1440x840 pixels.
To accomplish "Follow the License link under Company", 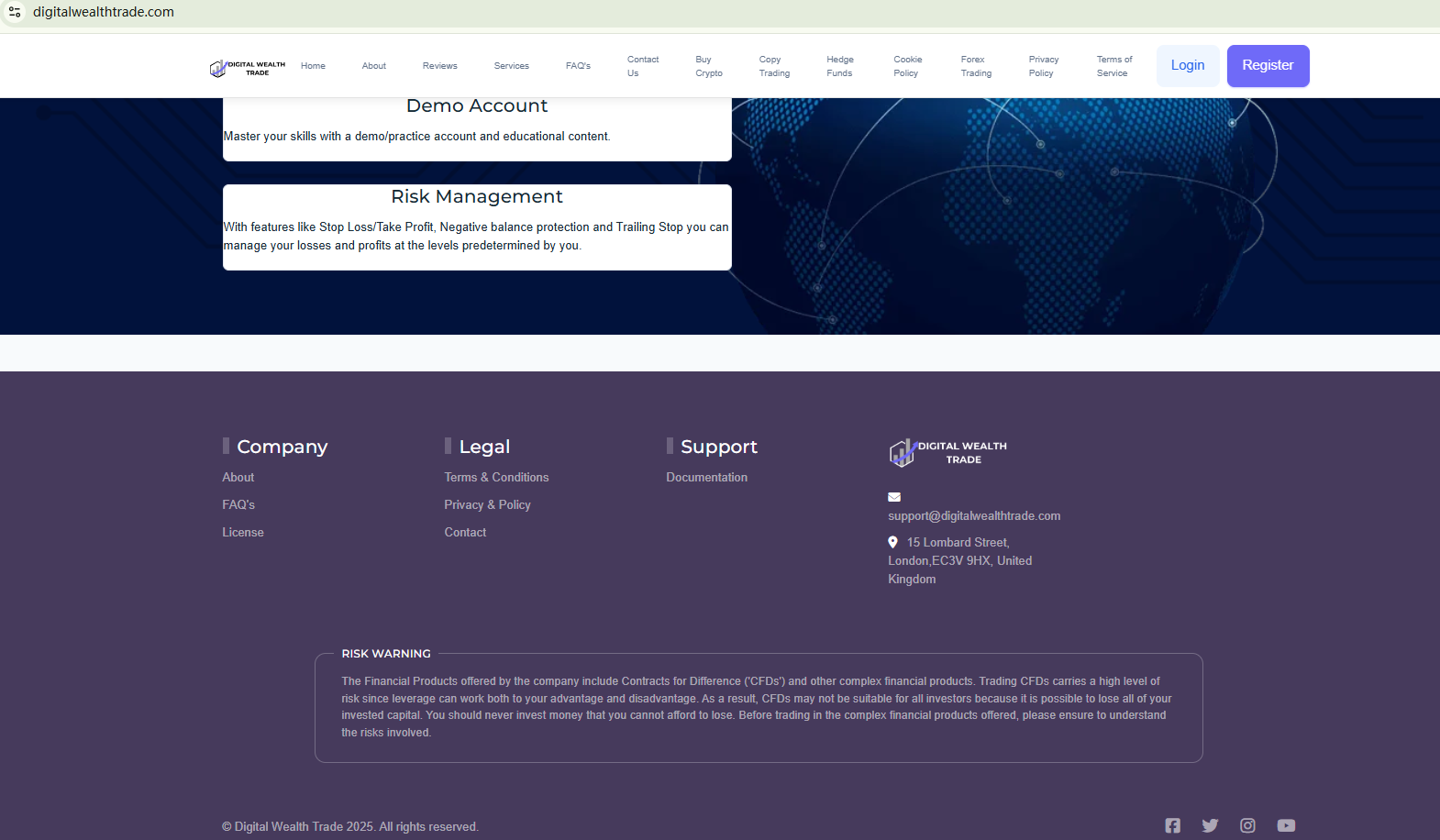I will pos(243,532).
